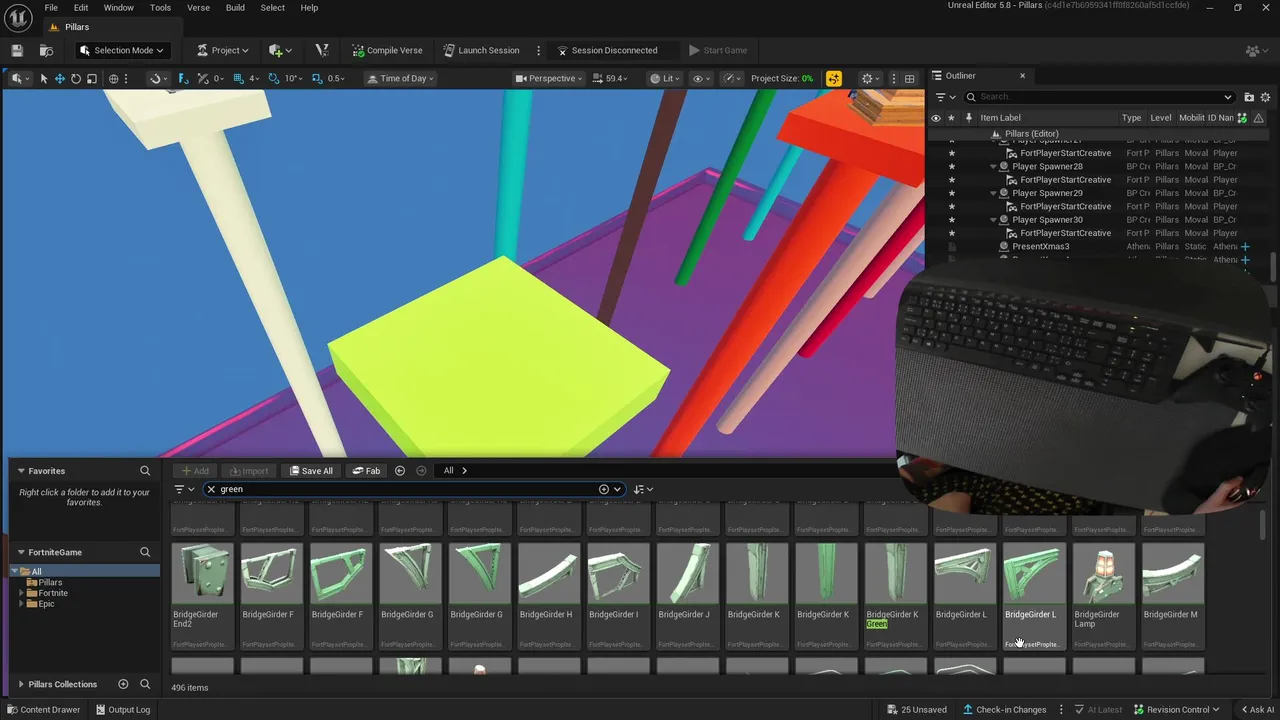Open the Selection Mode dropdown
This screenshot has width=1280, height=720.
click(121, 50)
